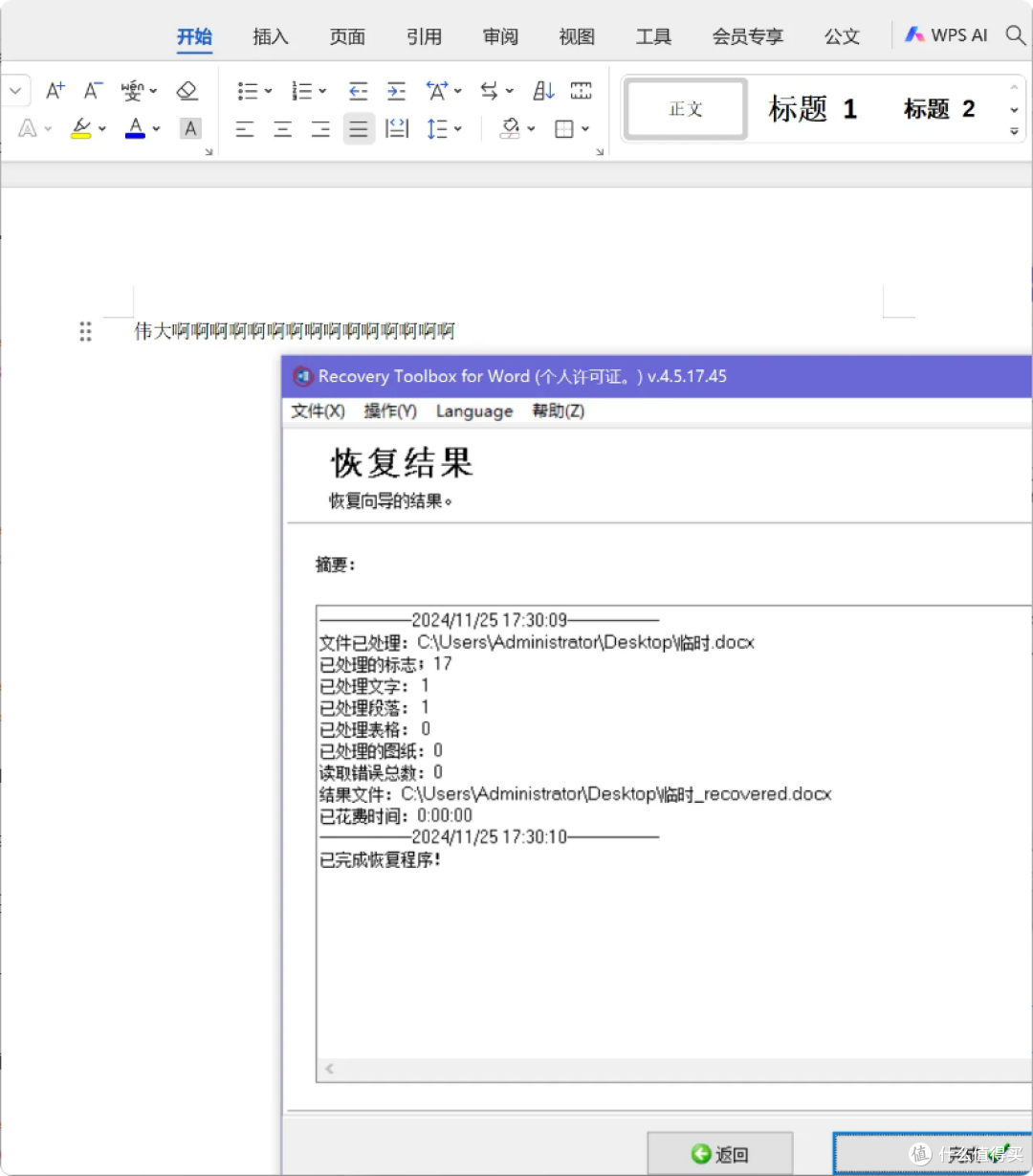Switch to the 工具 ribbon tab

pos(653,36)
